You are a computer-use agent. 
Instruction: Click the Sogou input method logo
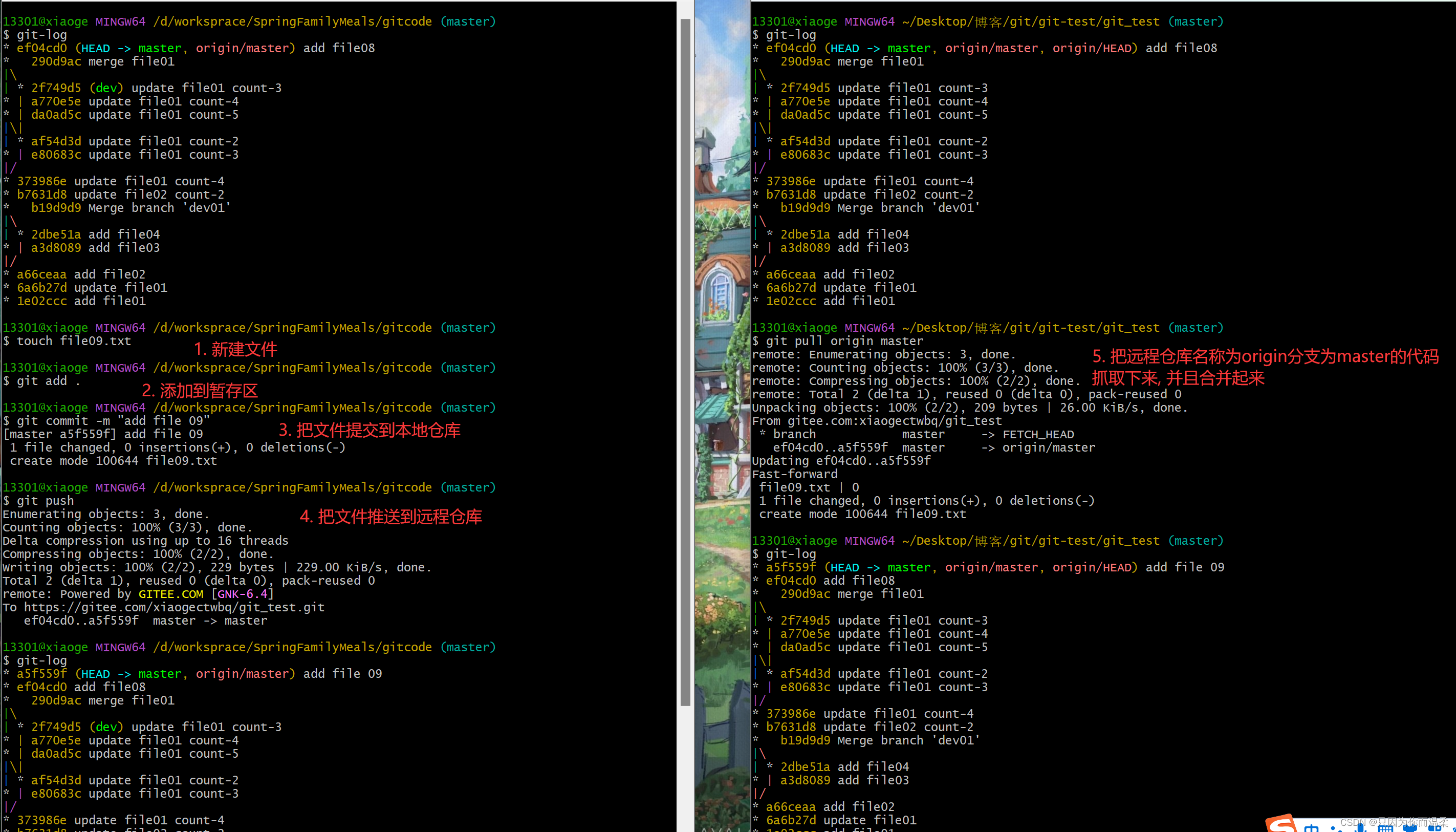[1281, 826]
